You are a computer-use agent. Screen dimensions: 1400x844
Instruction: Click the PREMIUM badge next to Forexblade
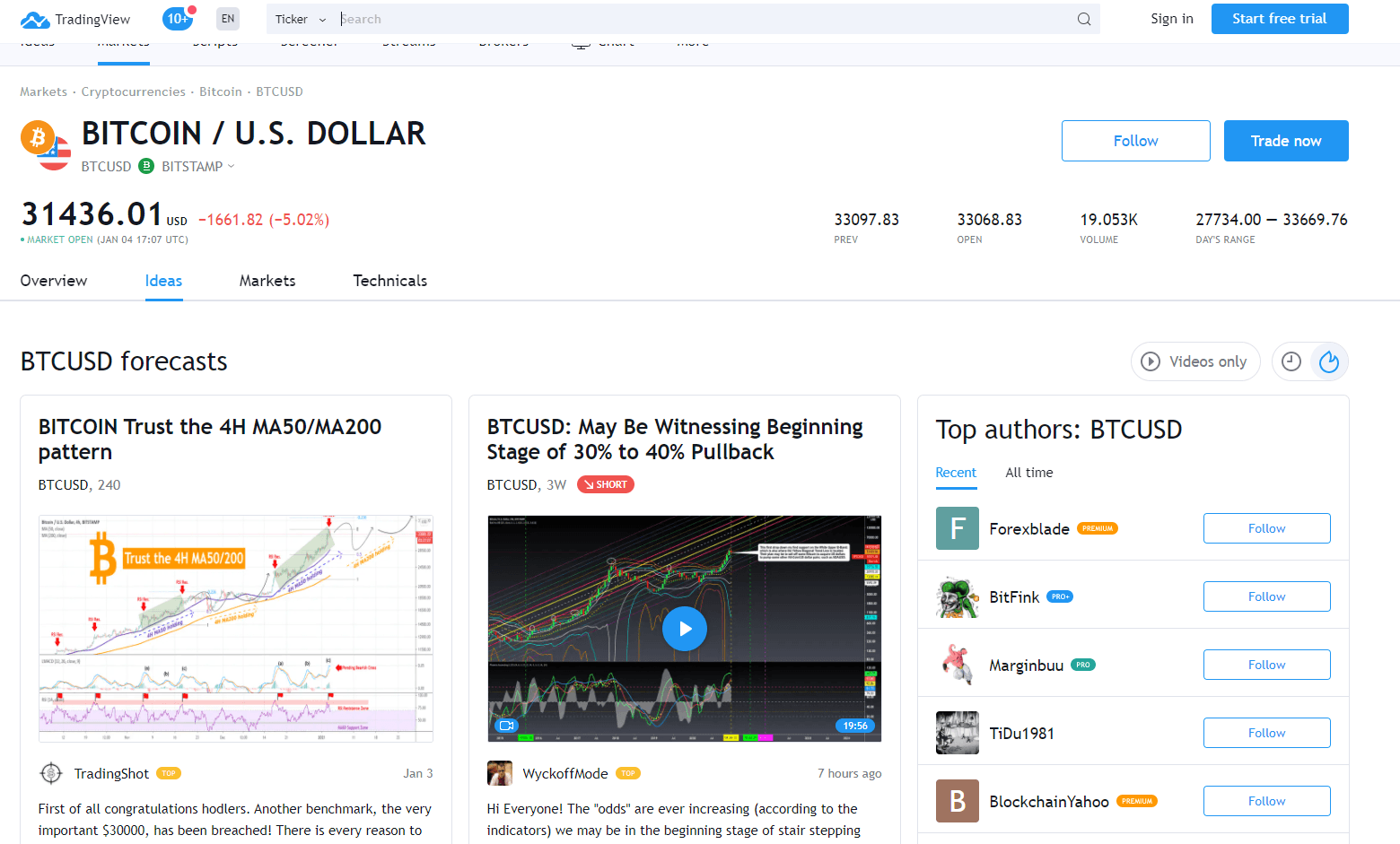1097,528
